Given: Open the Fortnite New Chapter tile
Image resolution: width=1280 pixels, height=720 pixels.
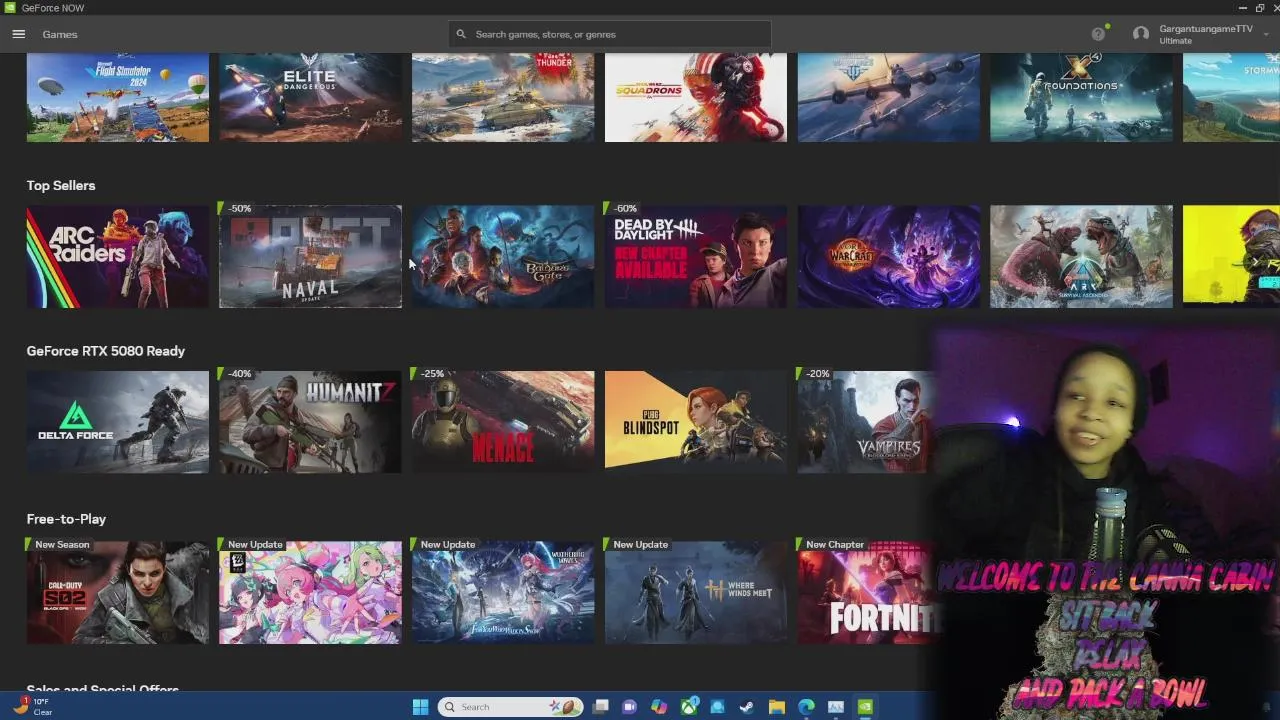Looking at the screenshot, I should [x=868, y=592].
